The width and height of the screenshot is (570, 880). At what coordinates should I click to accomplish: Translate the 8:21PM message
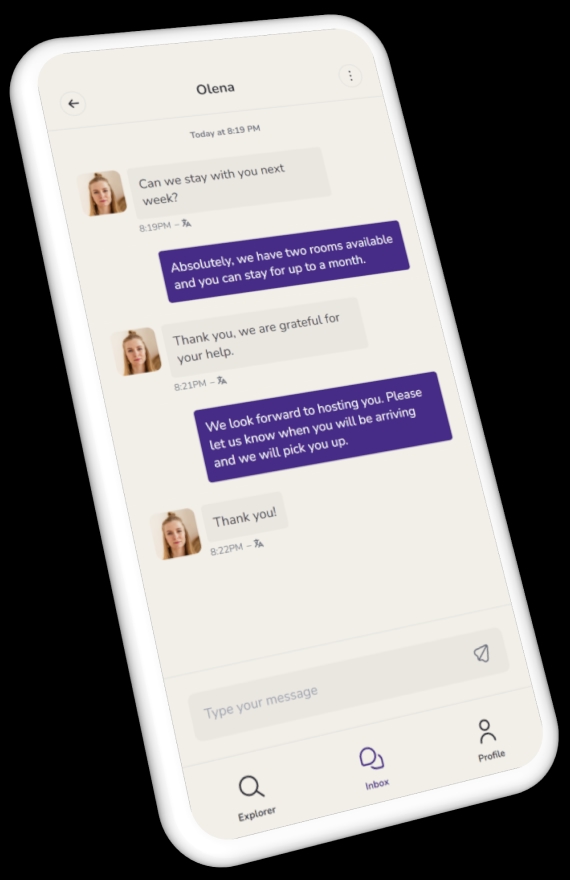pos(222,381)
